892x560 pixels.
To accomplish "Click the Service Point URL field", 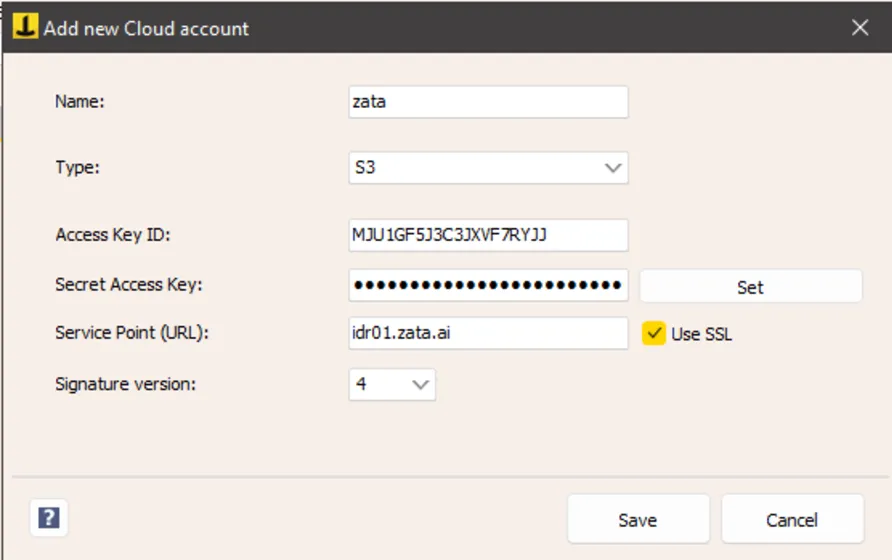I will click(x=488, y=333).
